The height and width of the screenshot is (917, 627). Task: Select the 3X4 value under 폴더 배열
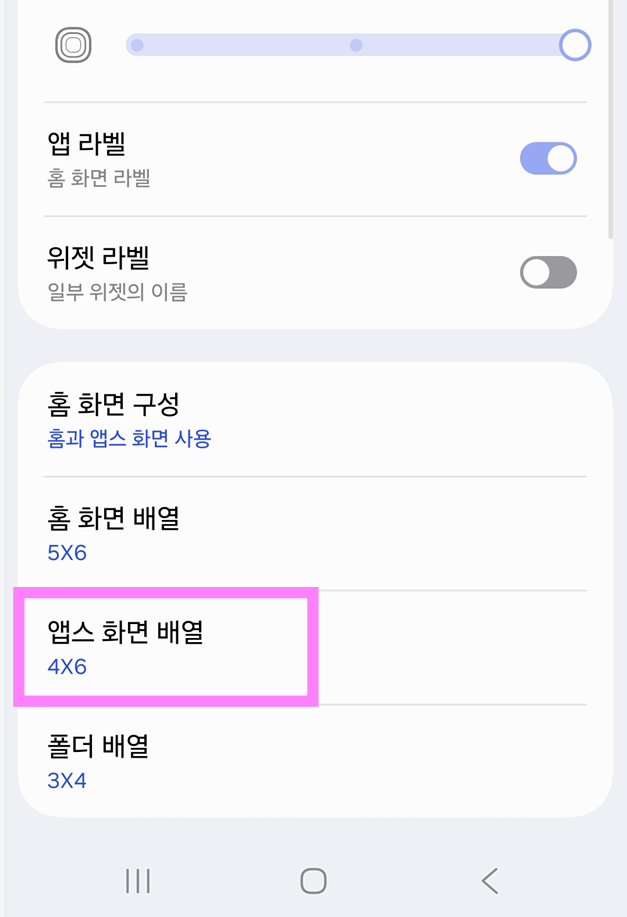(x=67, y=780)
